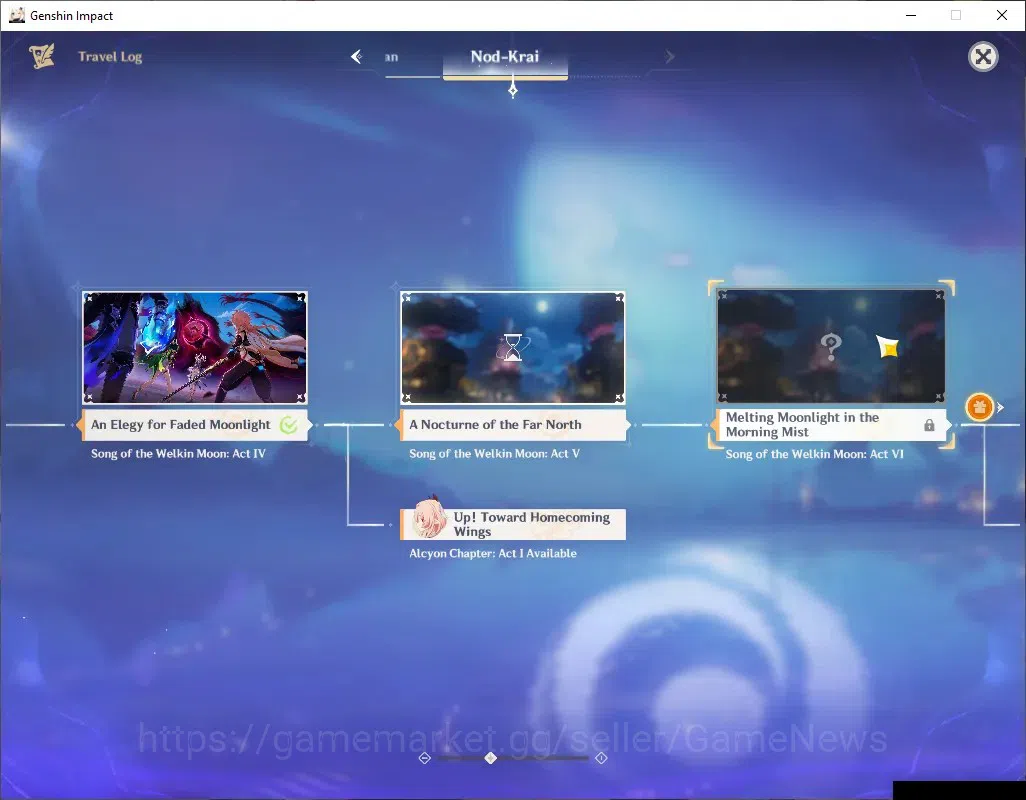Screen dimensions: 1026x800
Task: Go to previous region with left arrow
Action: [356, 57]
